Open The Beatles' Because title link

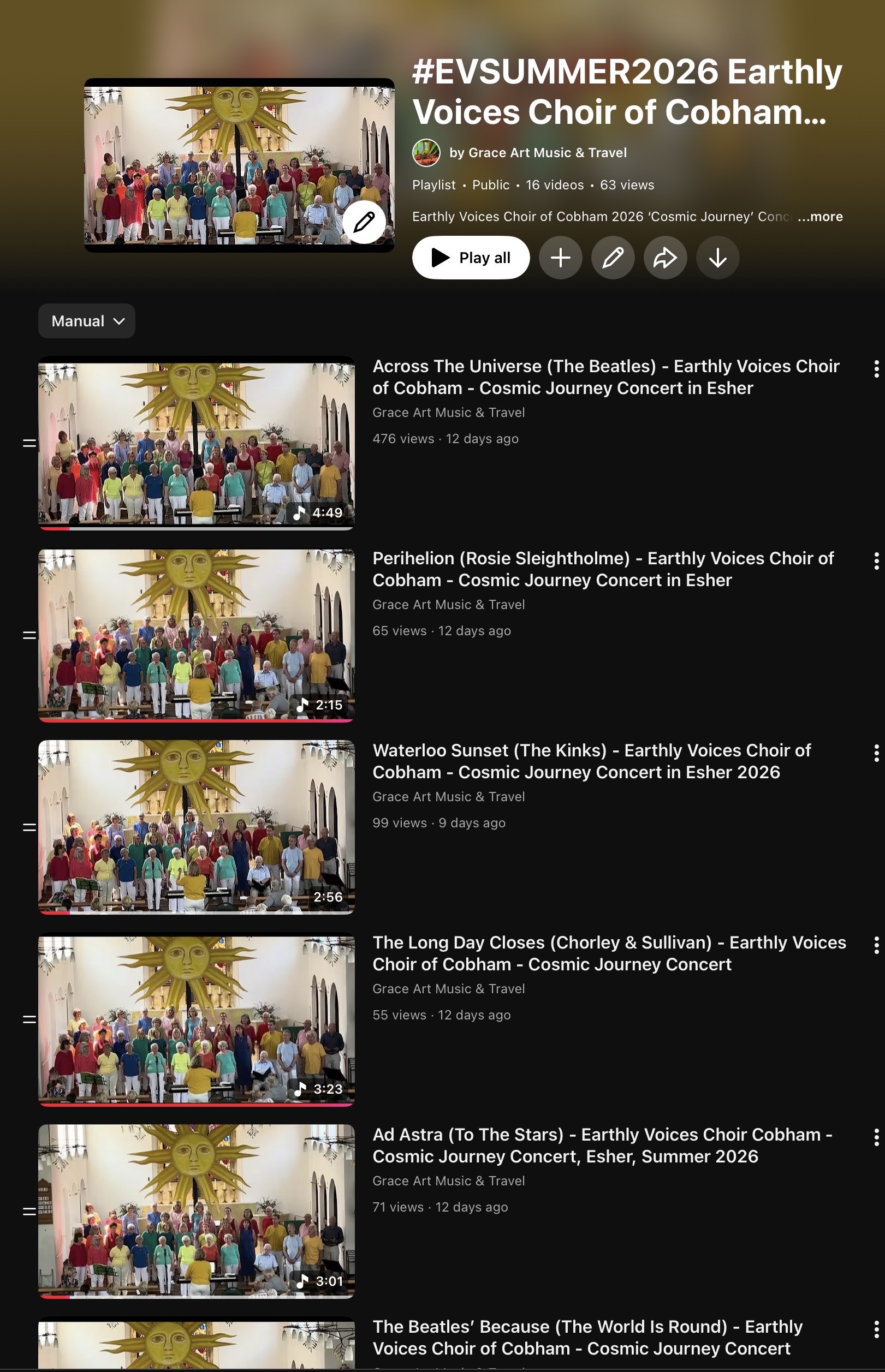587,1338
